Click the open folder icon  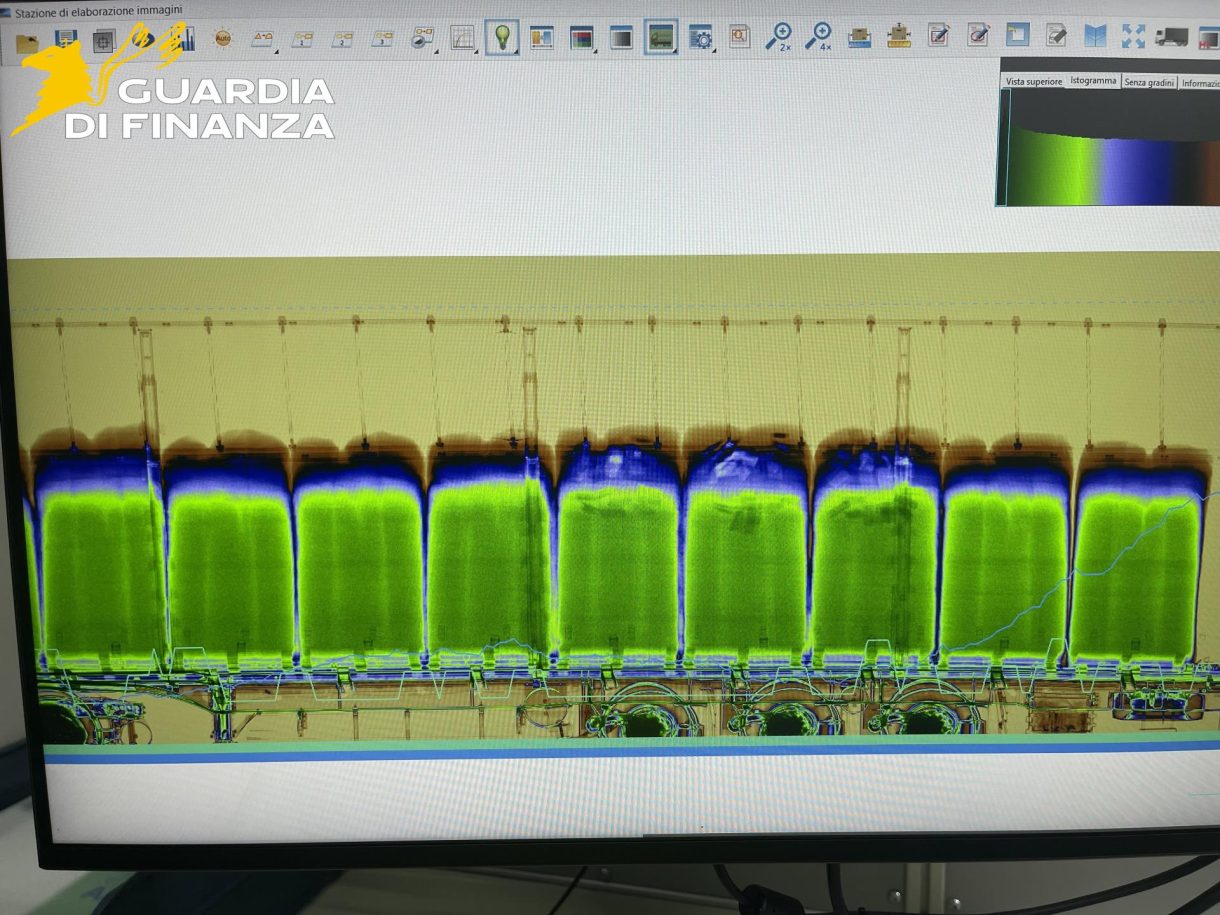coord(27,41)
